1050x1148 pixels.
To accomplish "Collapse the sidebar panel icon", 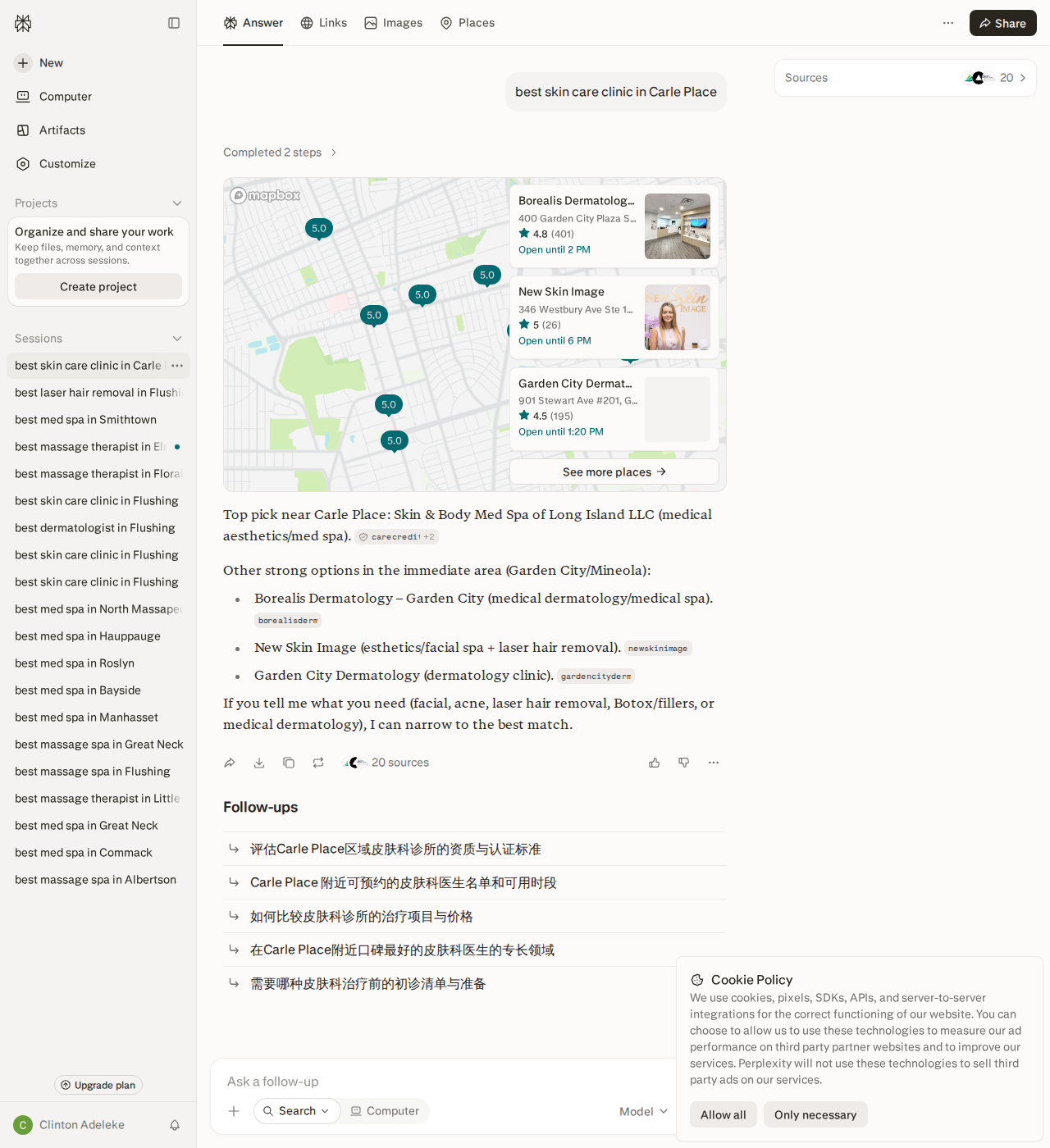I will (x=174, y=23).
